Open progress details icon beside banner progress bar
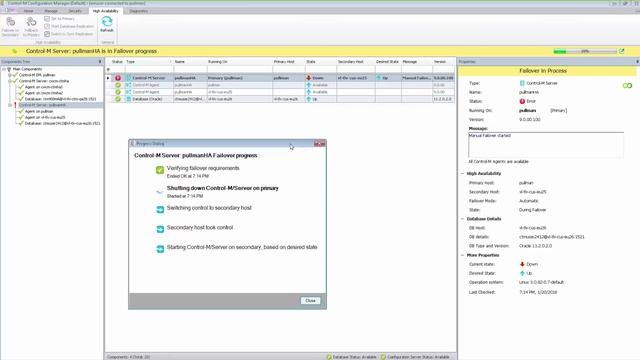This screenshot has height=360, width=640. (x=622, y=51)
